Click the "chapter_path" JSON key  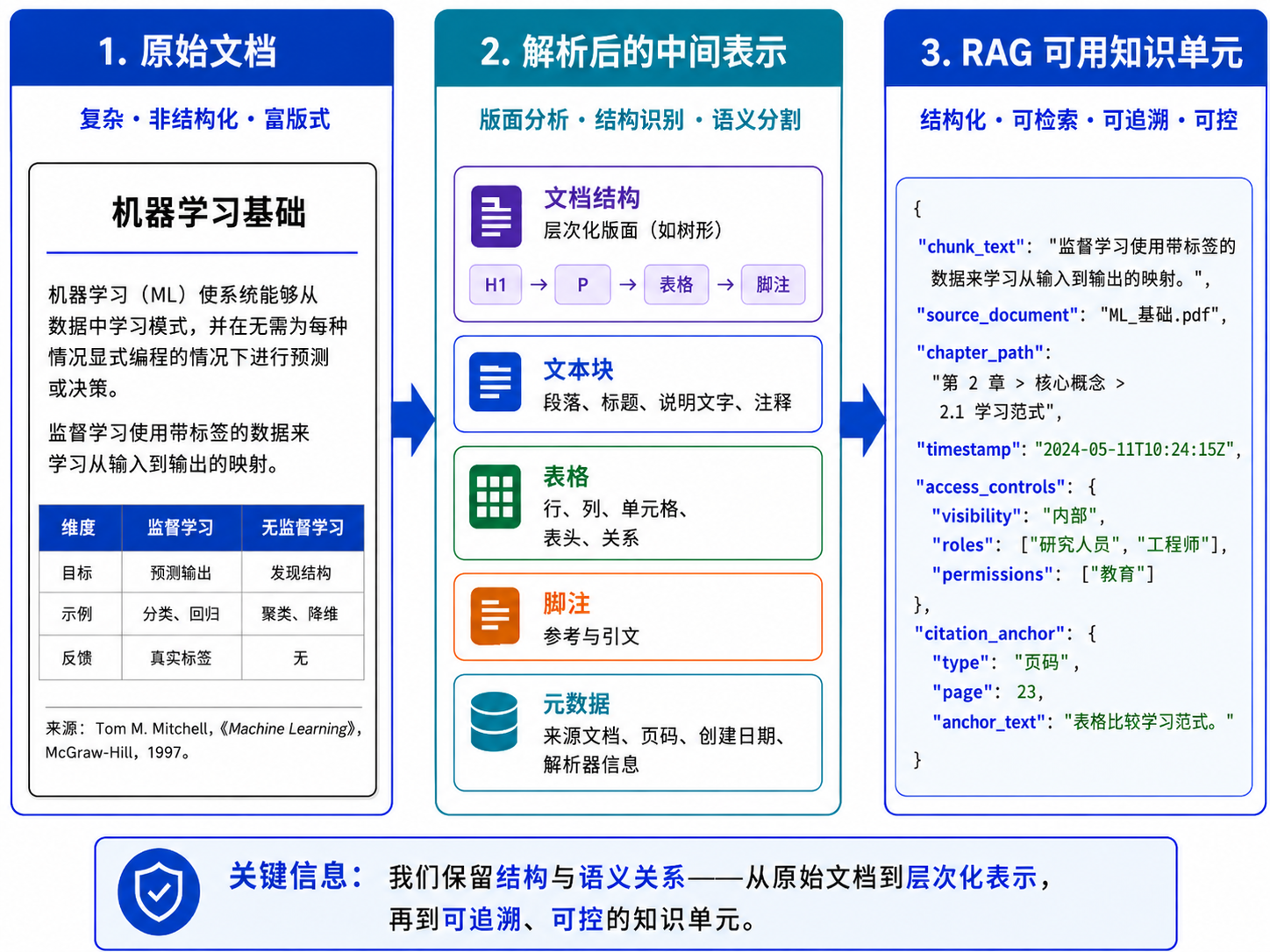point(979,352)
